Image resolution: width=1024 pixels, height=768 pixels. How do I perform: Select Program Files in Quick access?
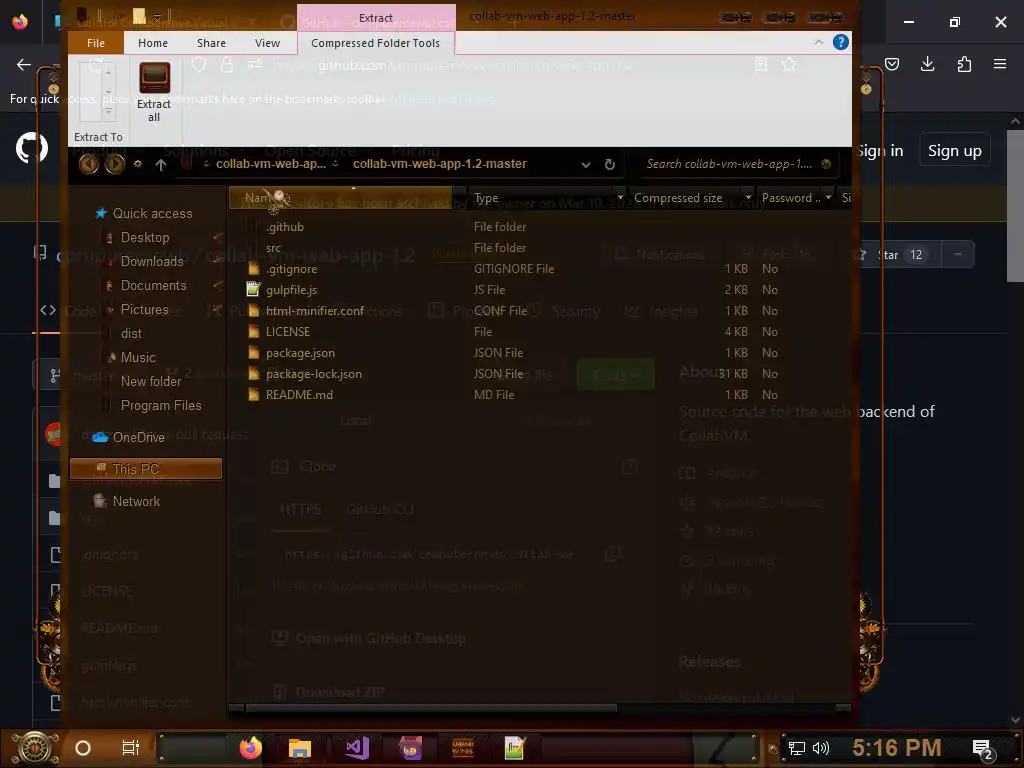click(161, 405)
